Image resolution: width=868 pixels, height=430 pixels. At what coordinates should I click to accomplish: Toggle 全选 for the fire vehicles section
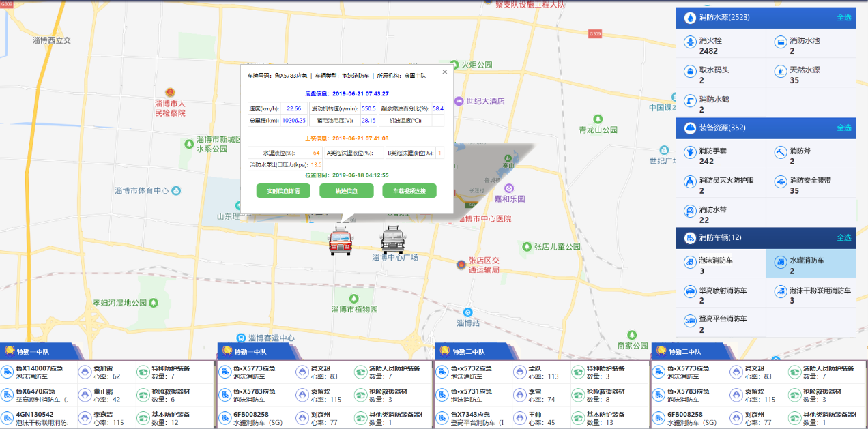point(842,238)
